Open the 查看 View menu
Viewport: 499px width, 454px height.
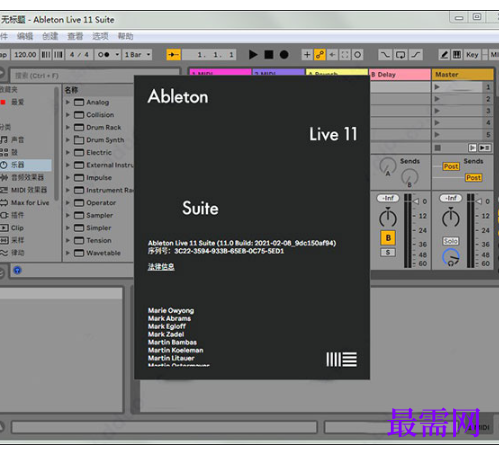coord(75,36)
